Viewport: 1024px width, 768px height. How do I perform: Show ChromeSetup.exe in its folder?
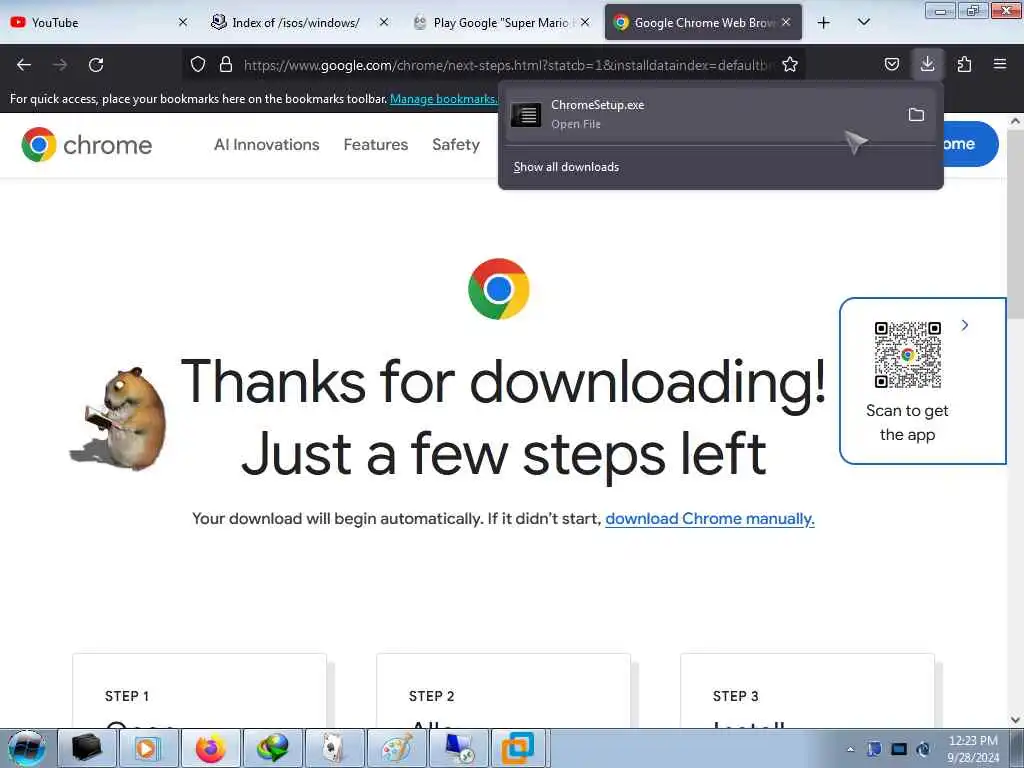coord(916,115)
